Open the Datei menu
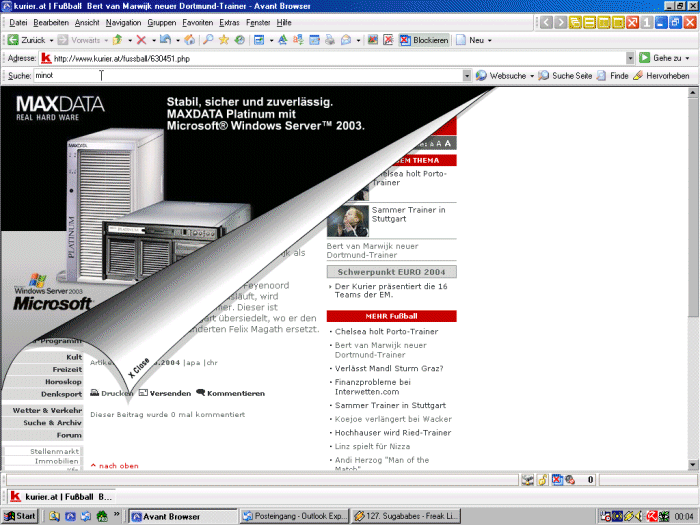This screenshot has height=525, width=700. pyautogui.click(x=18, y=22)
